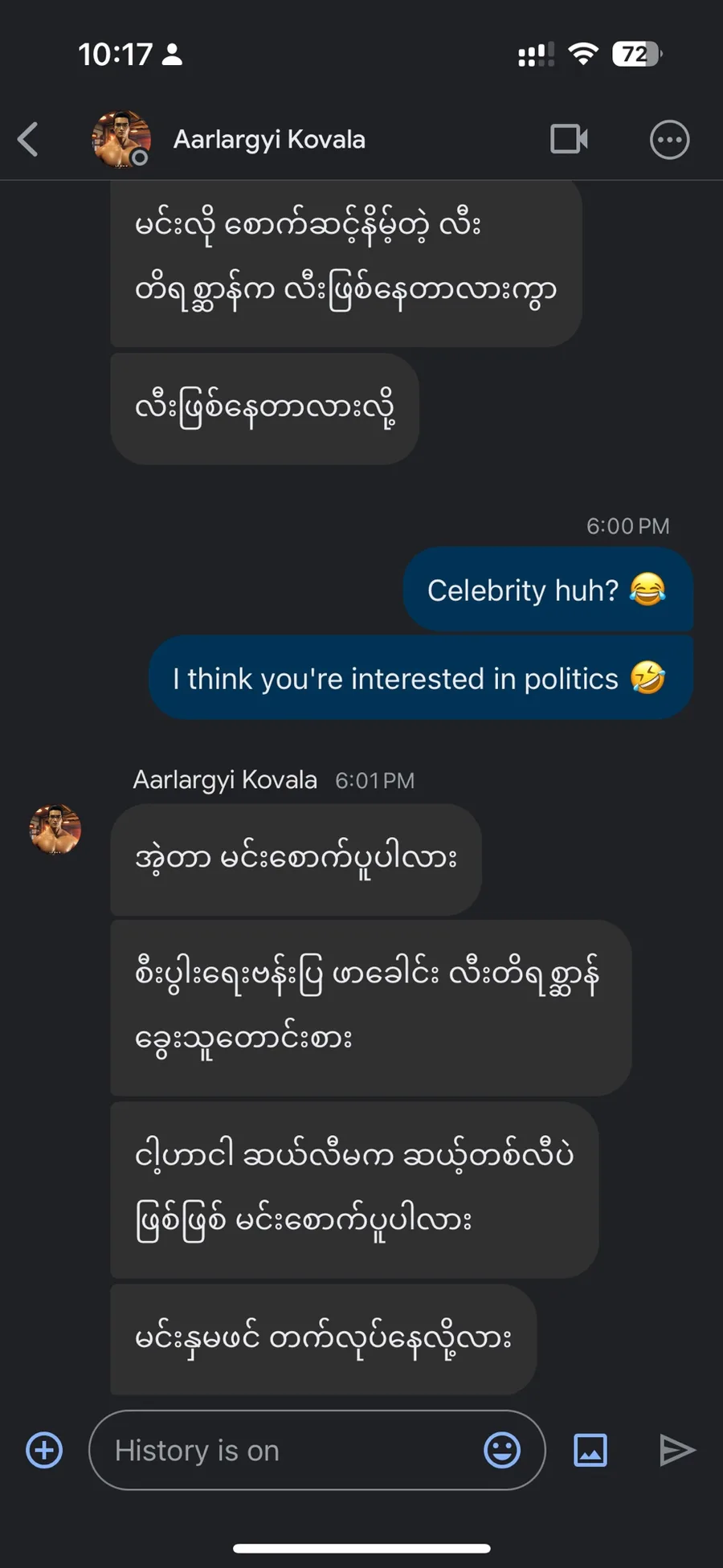Screen dimensions: 723x1568
Task: Start a video call with Aarlargyi Kovala
Action: [569, 139]
